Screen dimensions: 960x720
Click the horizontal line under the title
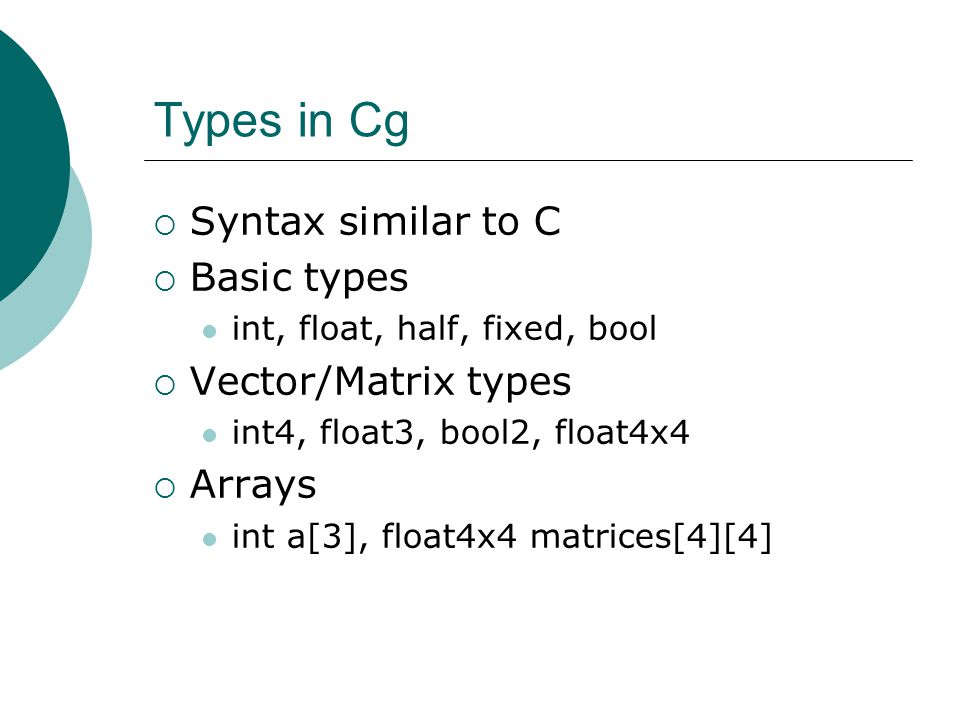coord(528,160)
